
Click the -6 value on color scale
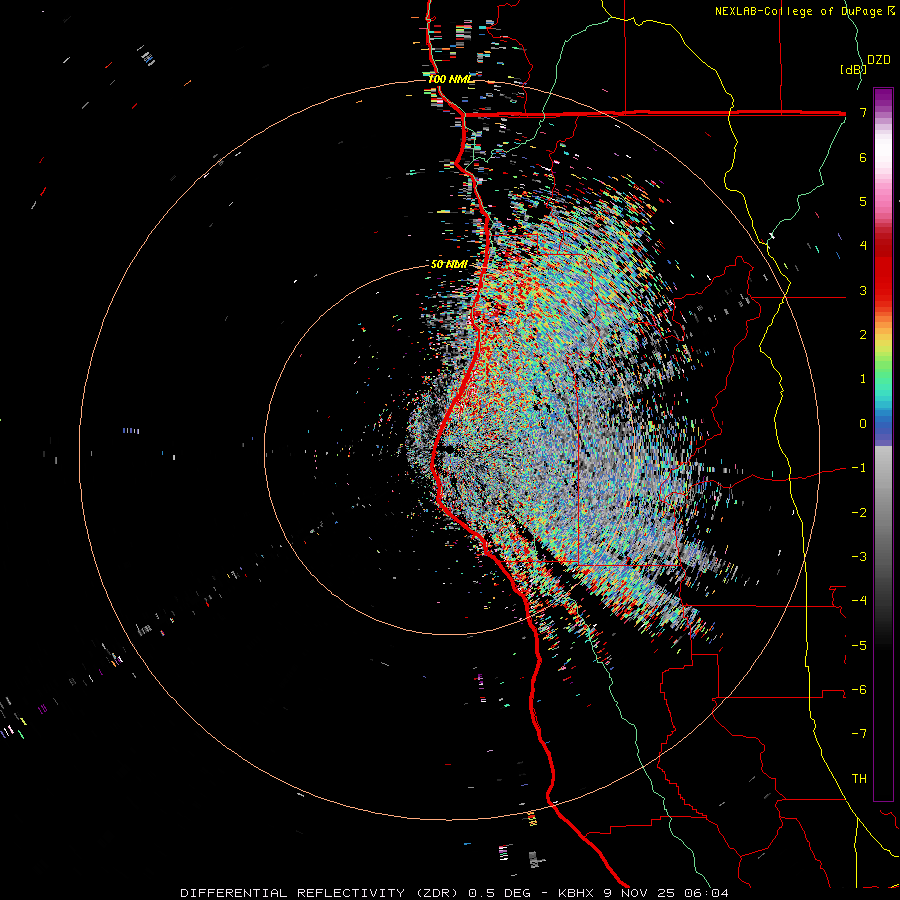tap(859, 690)
